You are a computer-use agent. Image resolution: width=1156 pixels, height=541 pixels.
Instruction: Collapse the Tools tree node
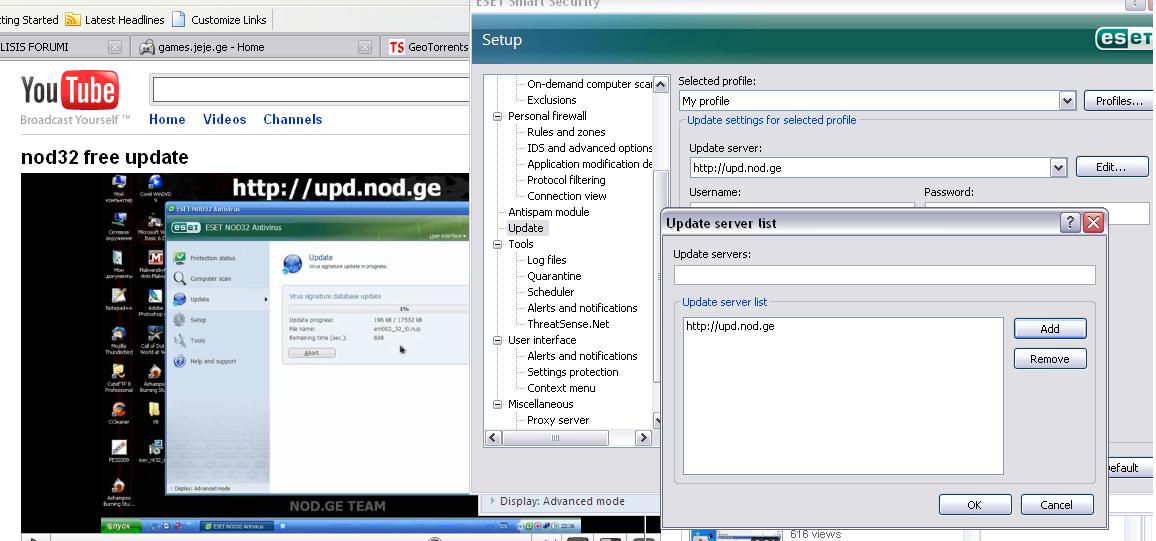pos(498,244)
